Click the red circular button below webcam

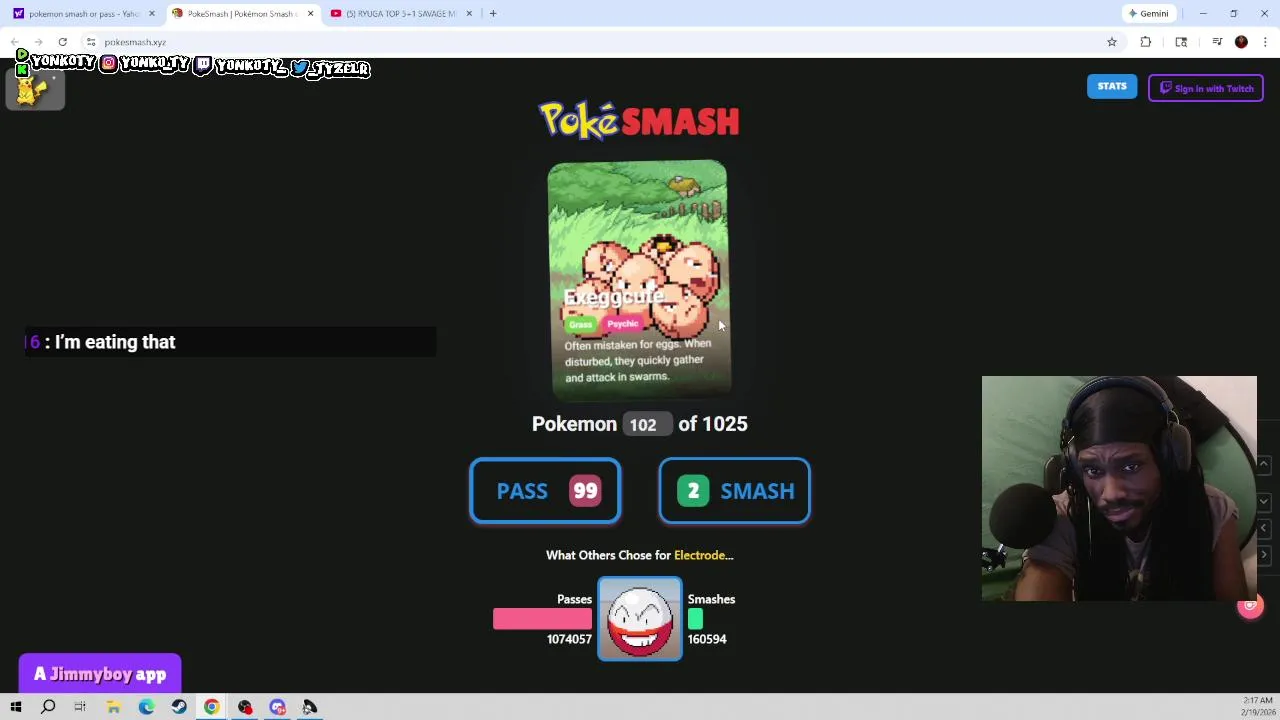point(1250,606)
